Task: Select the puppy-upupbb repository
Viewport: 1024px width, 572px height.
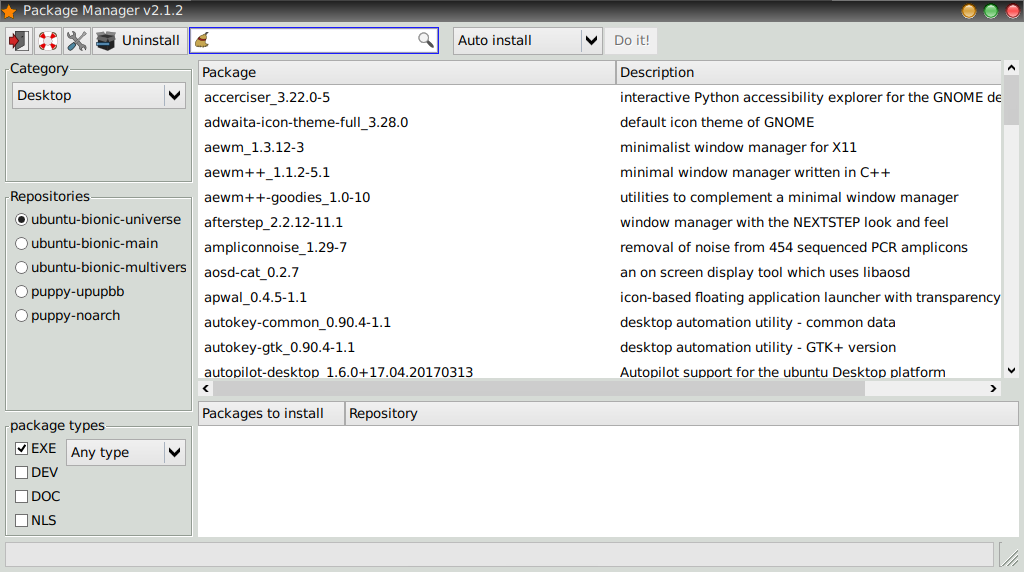Action: pos(70,292)
